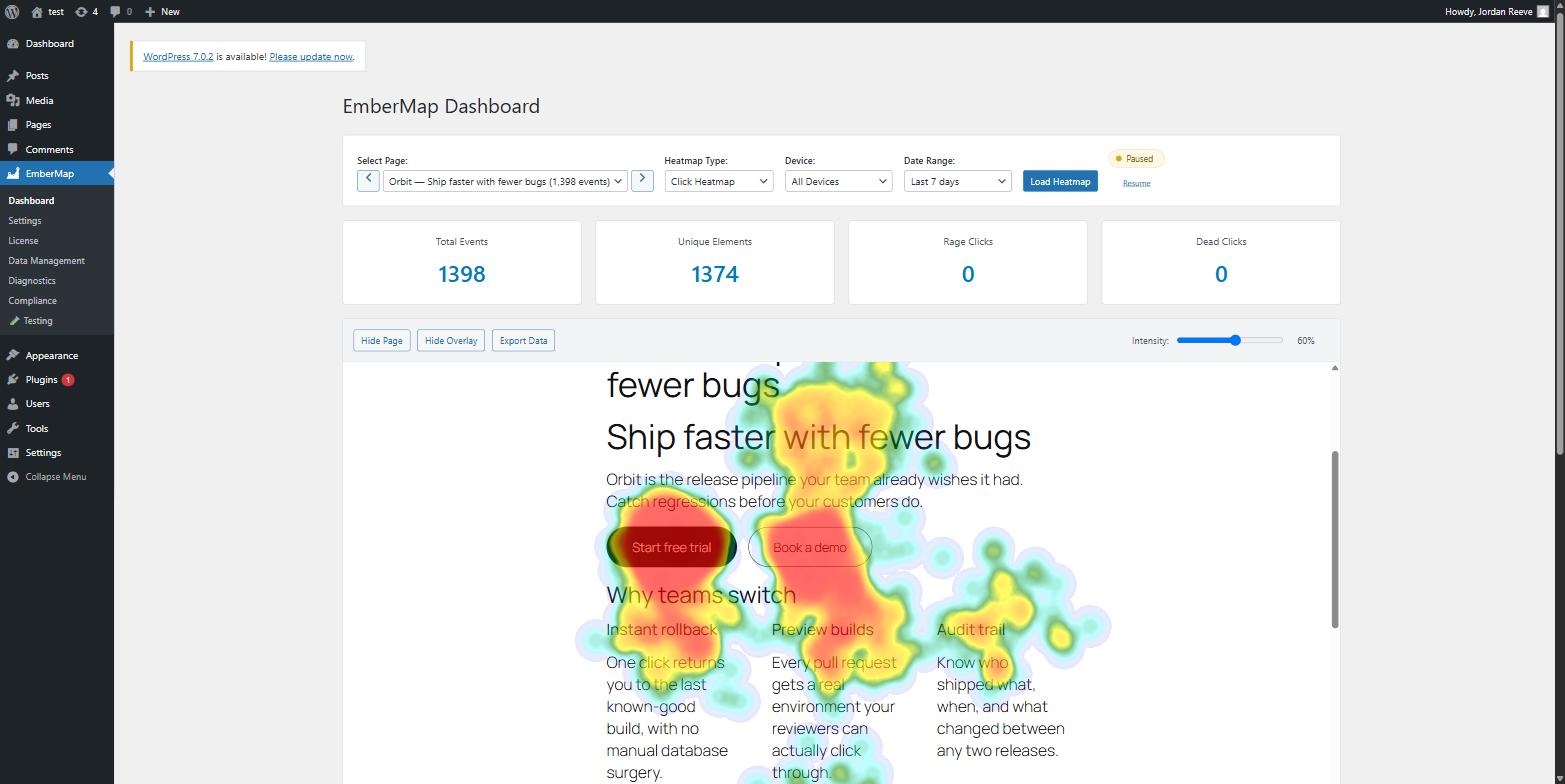Image resolution: width=1565 pixels, height=784 pixels.
Task: Click the Export Data button
Action: tap(523, 341)
